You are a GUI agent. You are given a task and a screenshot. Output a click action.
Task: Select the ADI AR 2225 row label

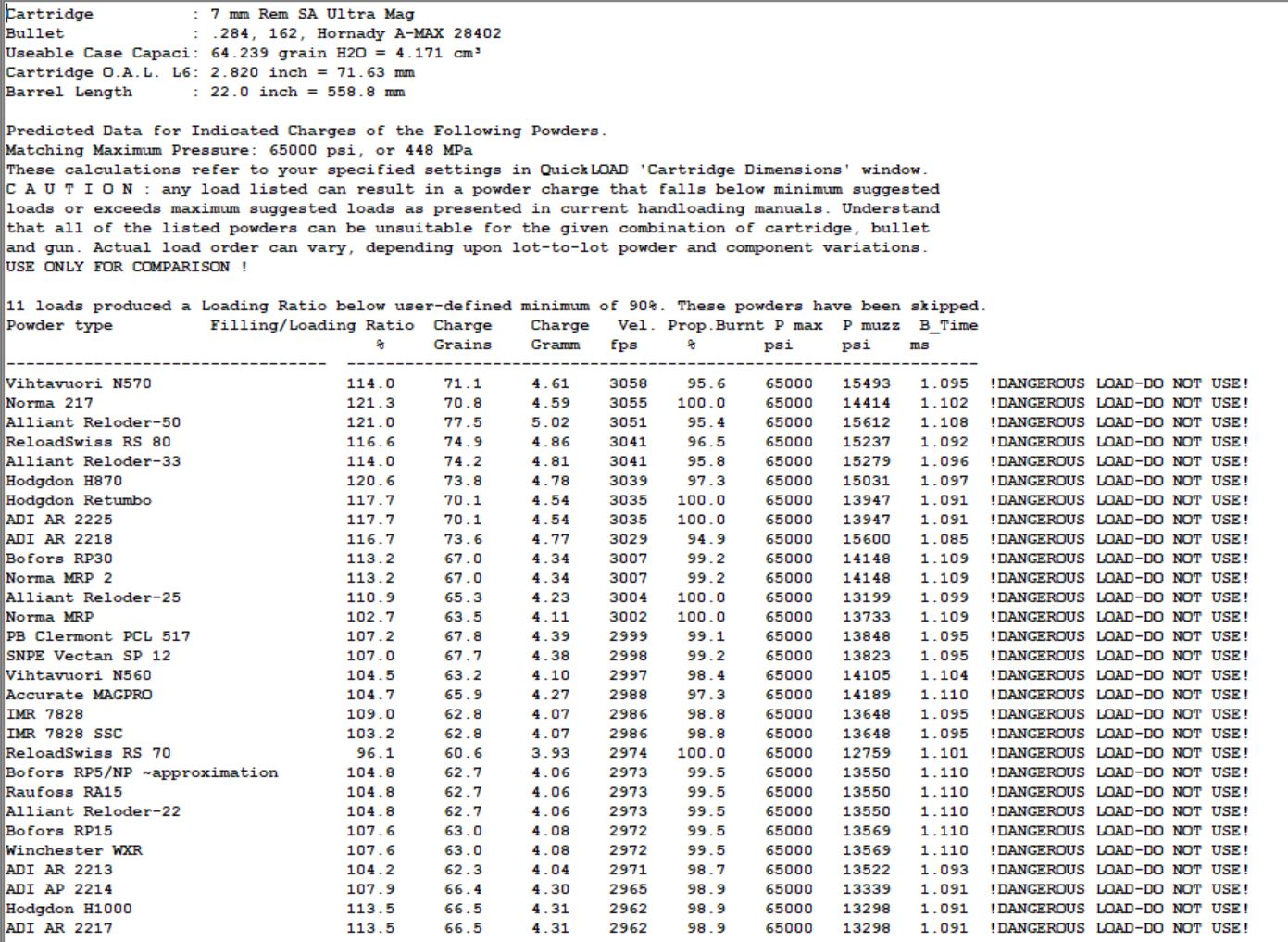click(x=59, y=520)
